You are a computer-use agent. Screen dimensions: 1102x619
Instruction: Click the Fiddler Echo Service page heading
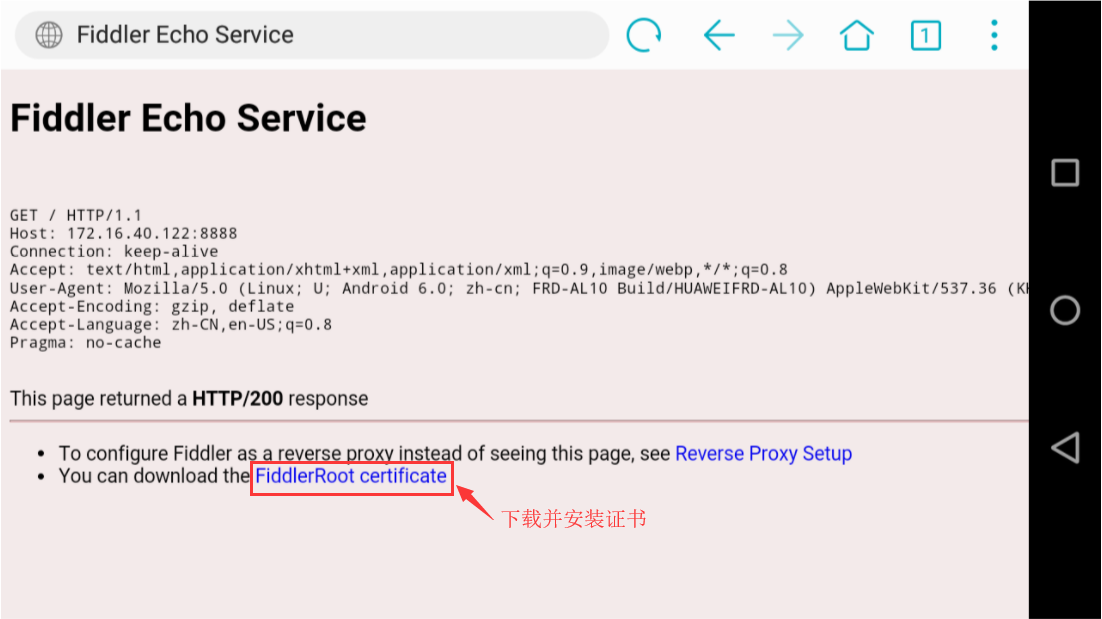click(188, 118)
